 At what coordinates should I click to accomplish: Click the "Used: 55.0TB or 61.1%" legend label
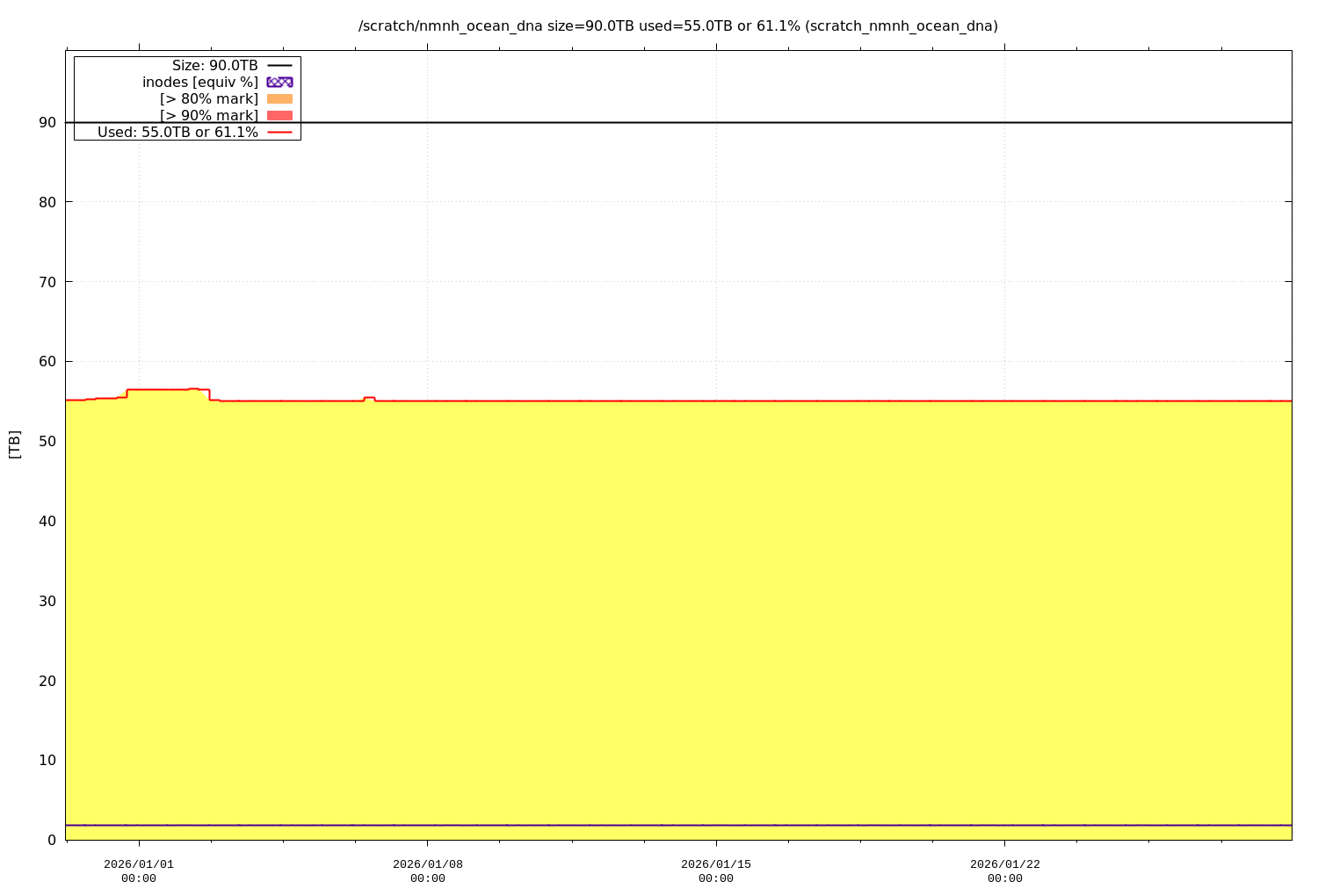pos(177,132)
